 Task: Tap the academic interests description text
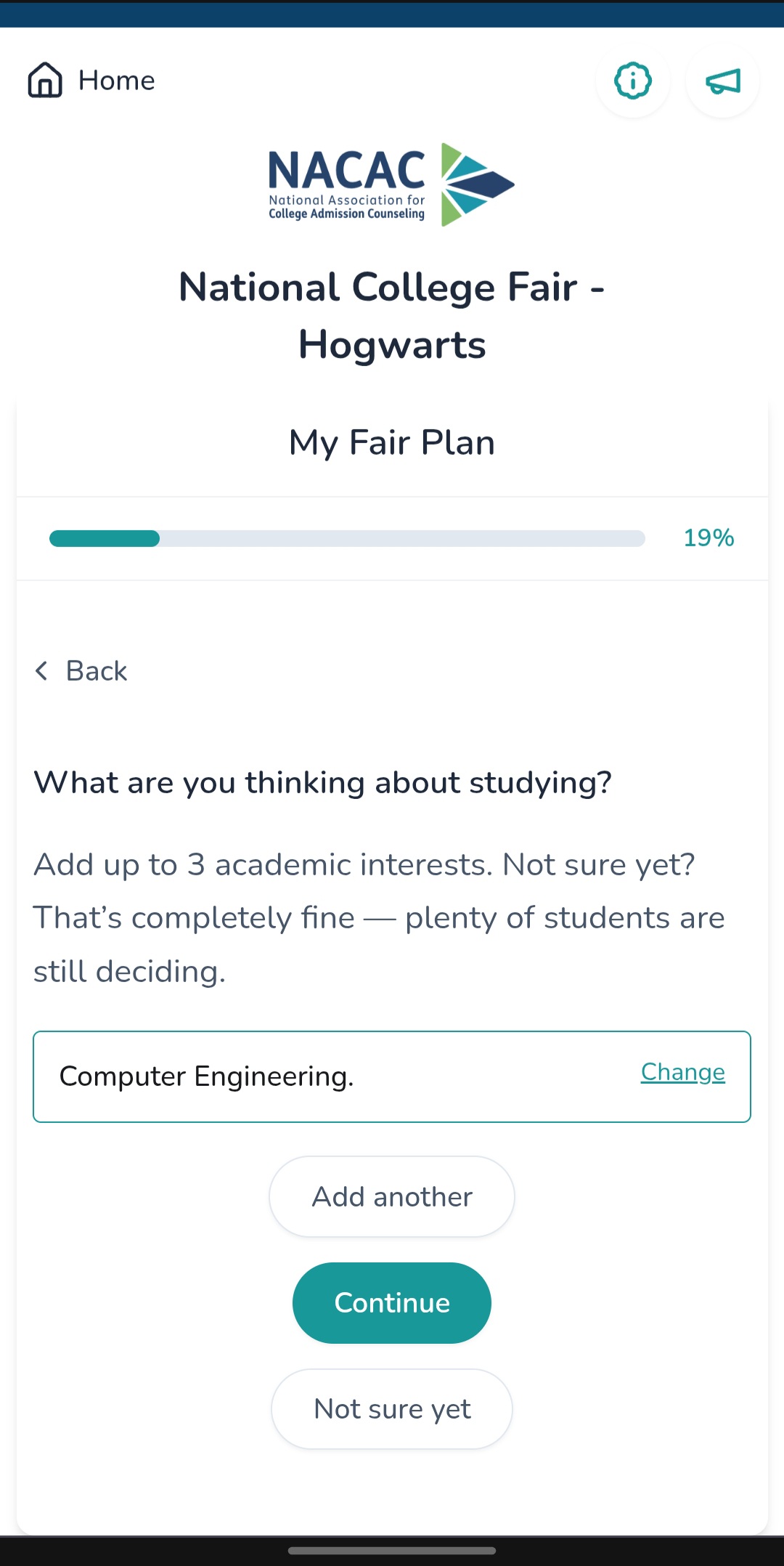click(x=379, y=918)
